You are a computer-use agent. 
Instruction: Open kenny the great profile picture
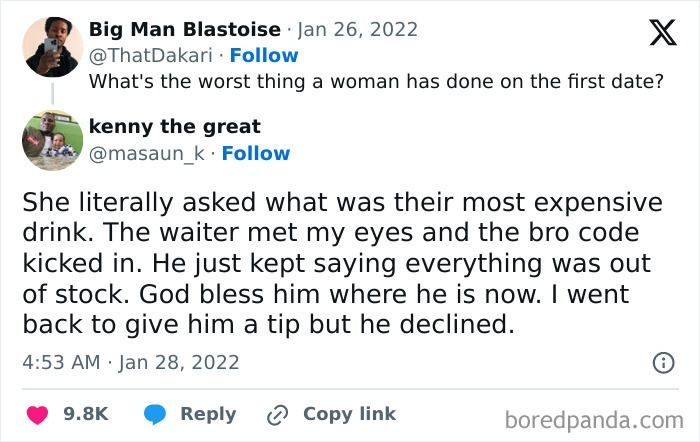[x=52, y=140]
